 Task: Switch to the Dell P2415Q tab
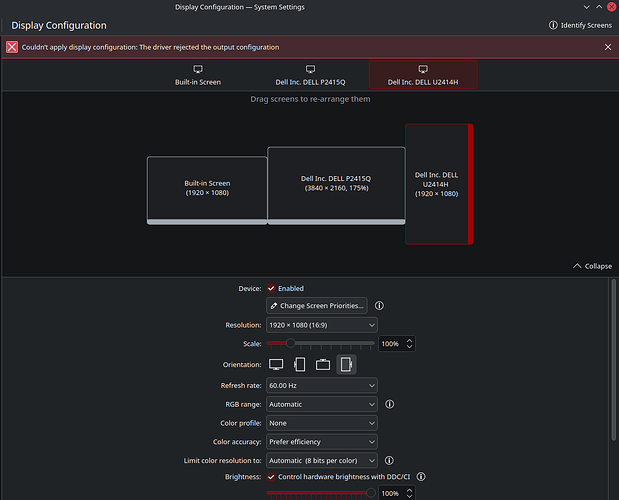309,75
